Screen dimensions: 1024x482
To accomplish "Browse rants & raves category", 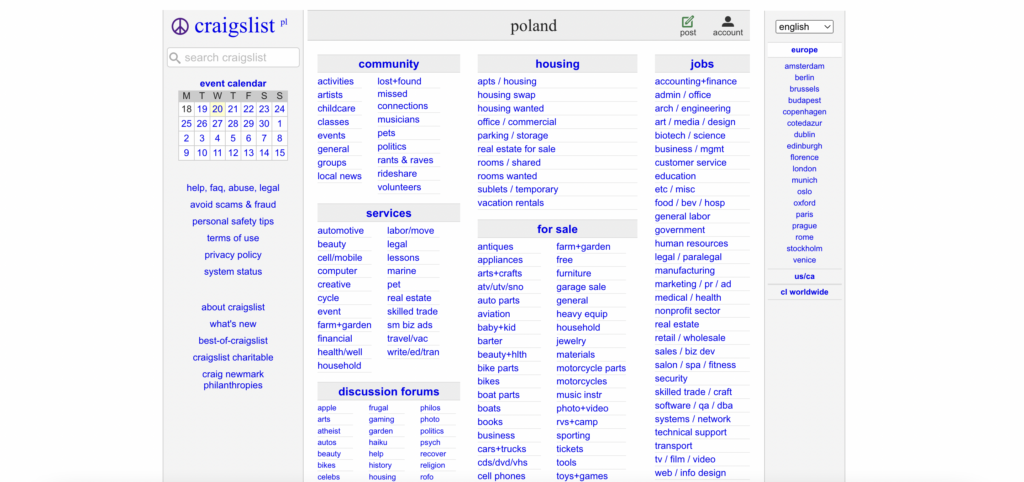I will [x=405, y=160].
